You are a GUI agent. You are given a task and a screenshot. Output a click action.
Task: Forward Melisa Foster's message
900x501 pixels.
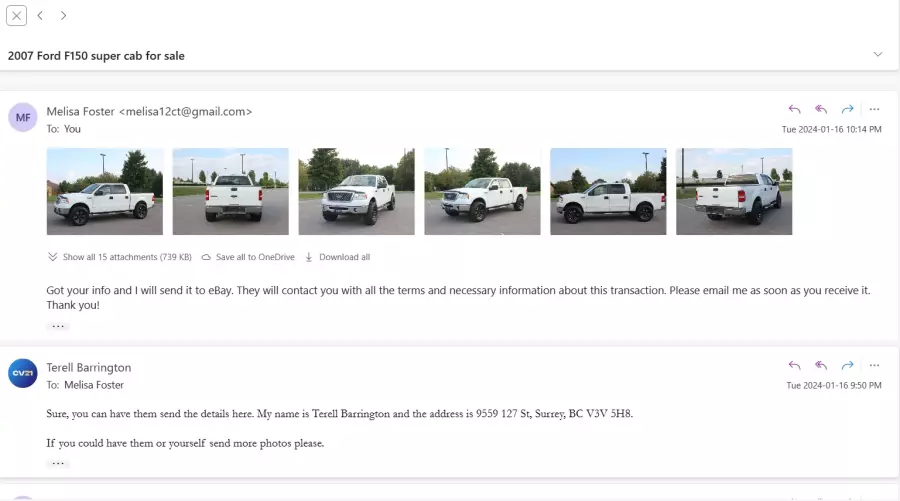847,109
